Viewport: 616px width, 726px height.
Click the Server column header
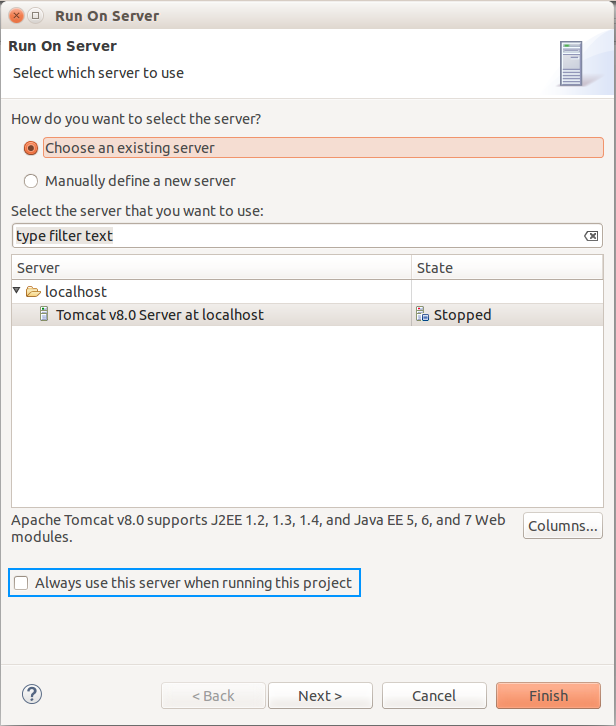[211, 268]
